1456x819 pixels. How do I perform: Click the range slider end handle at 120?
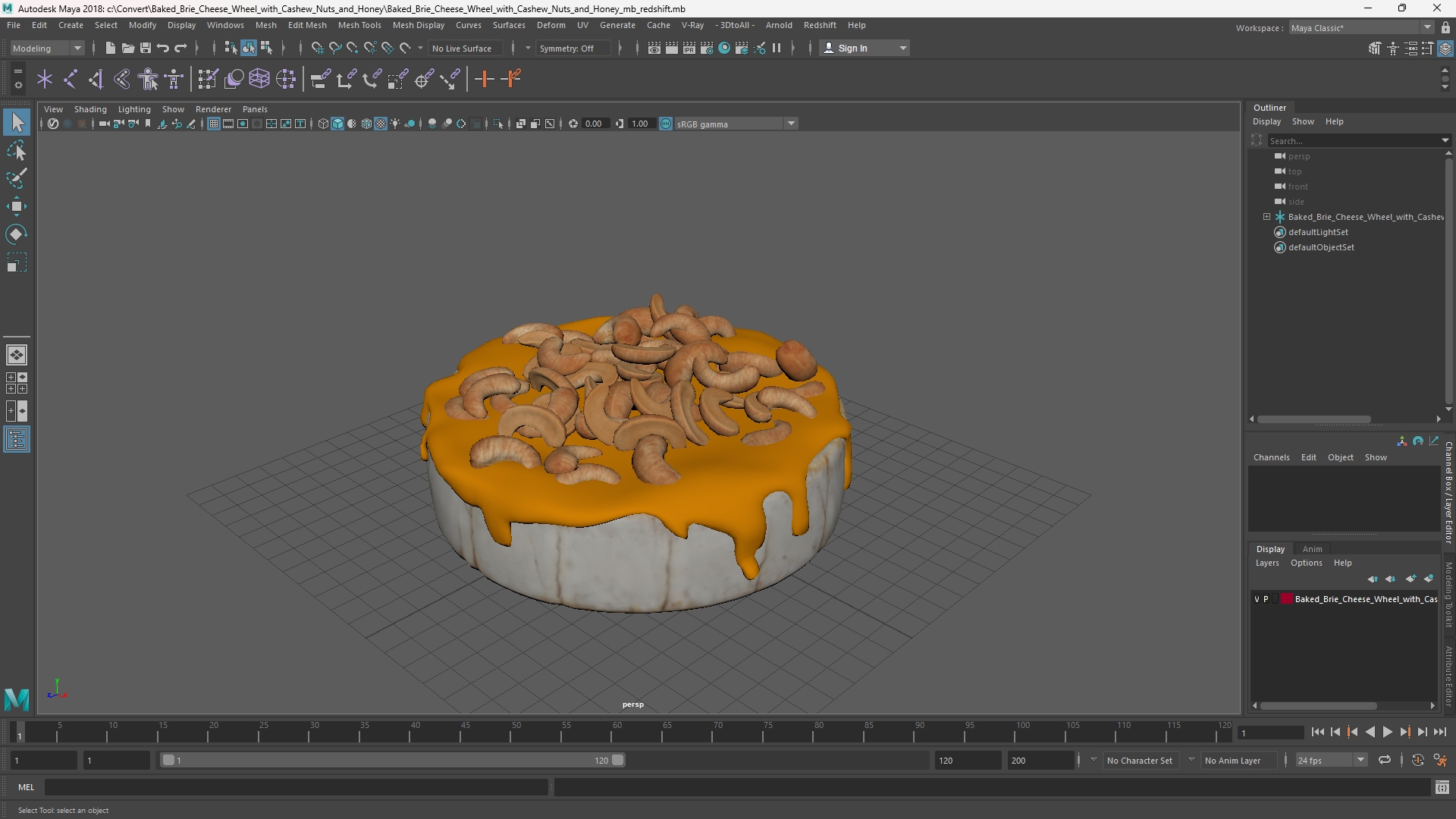tap(618, 760)
